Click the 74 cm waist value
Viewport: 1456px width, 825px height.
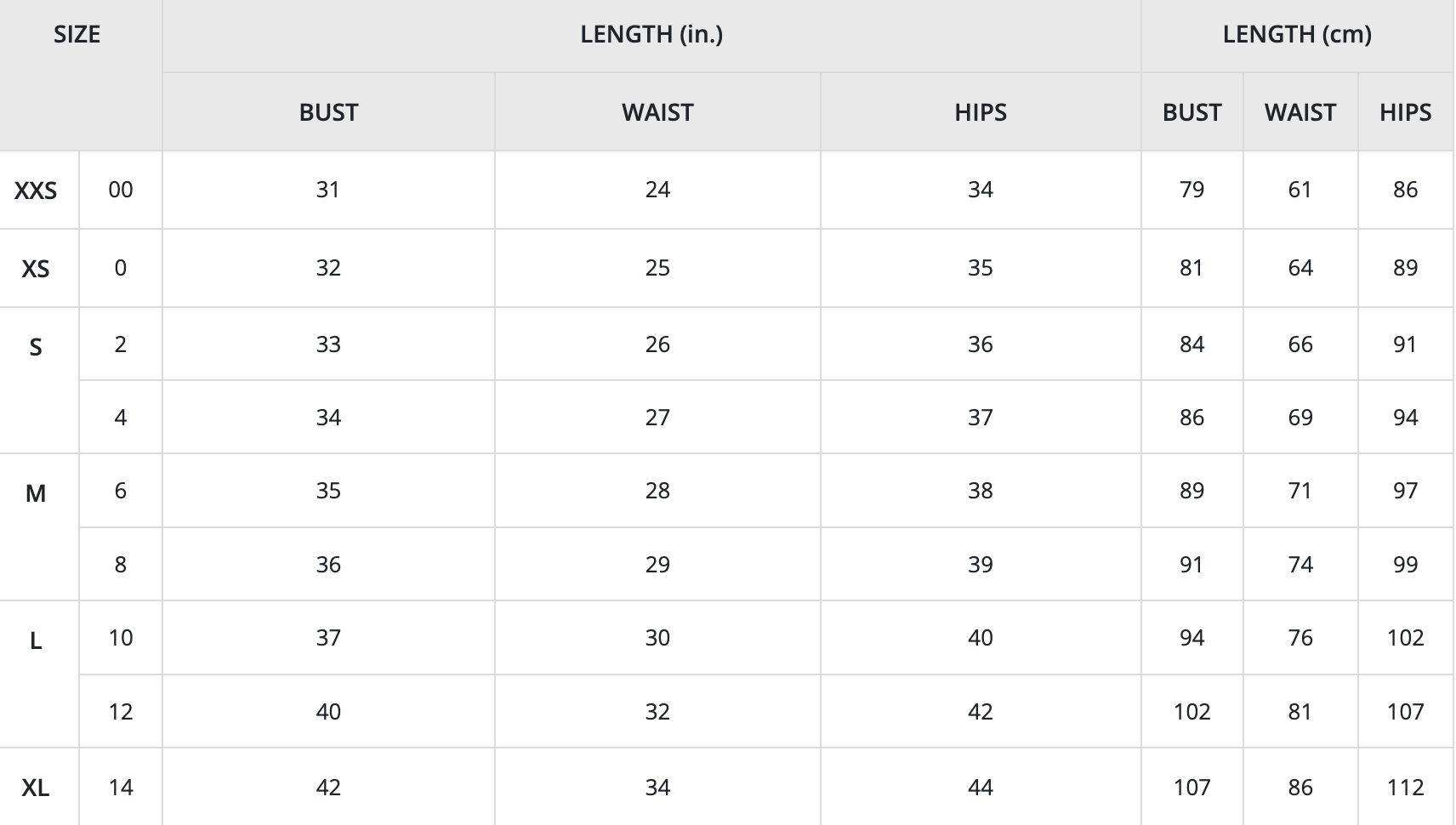click(x=1300, y=565)
